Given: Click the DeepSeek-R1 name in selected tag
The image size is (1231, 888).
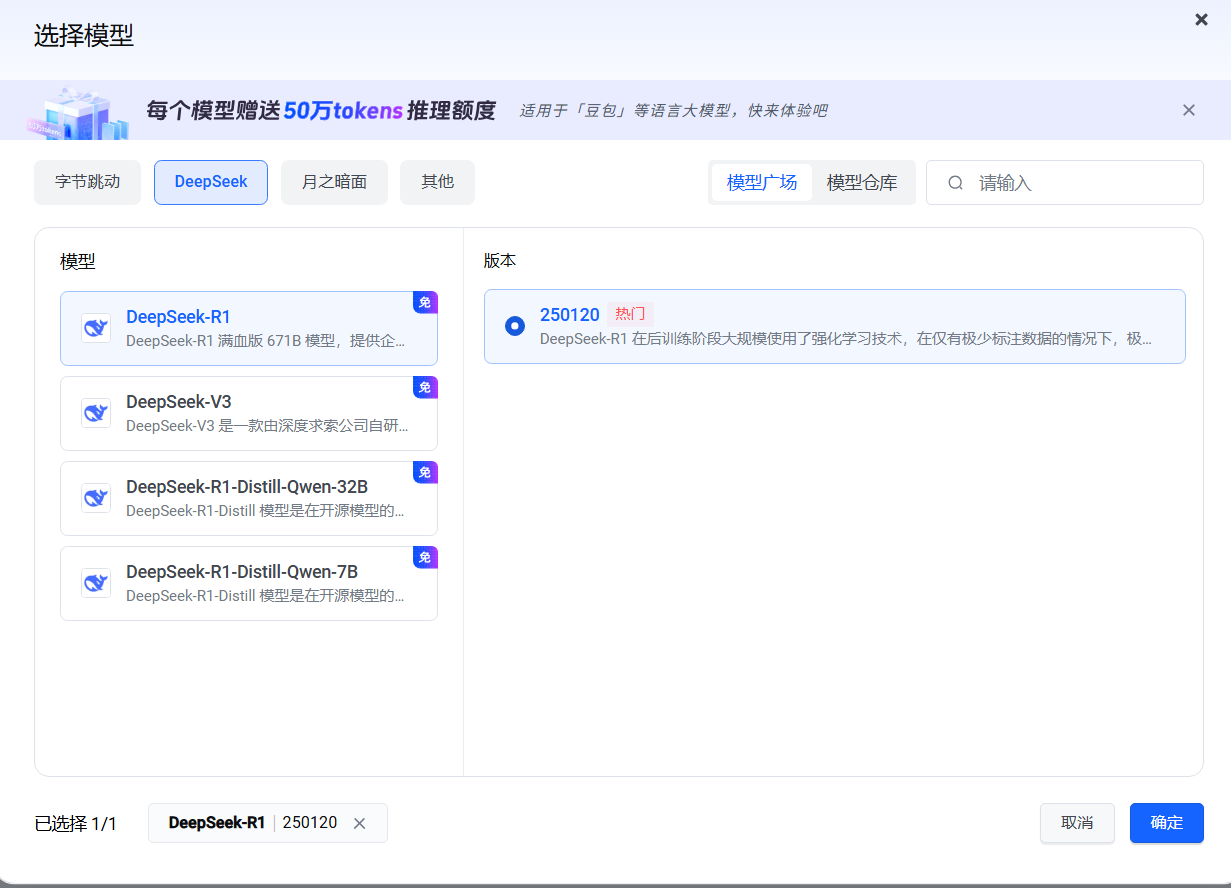Looking at the screenshot, I should (217, 823).
